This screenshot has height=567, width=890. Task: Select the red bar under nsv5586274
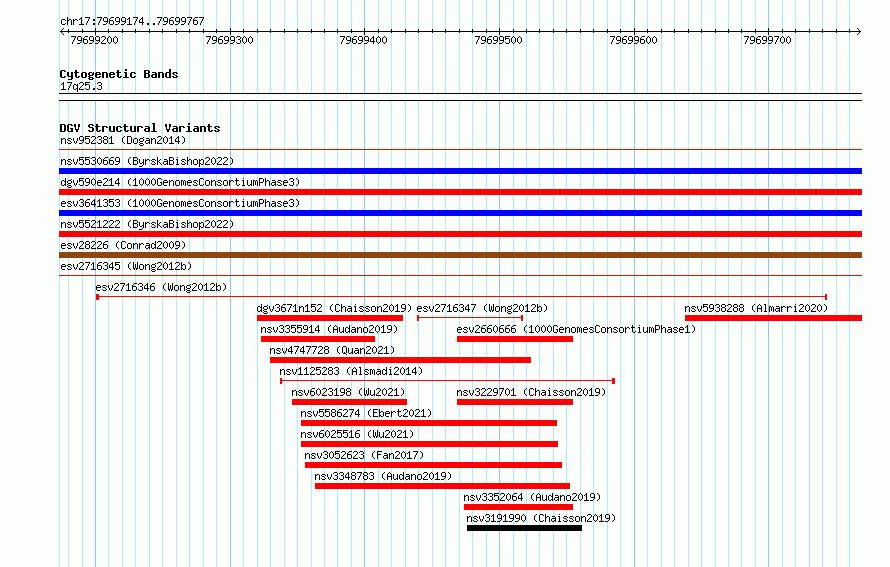429,423
